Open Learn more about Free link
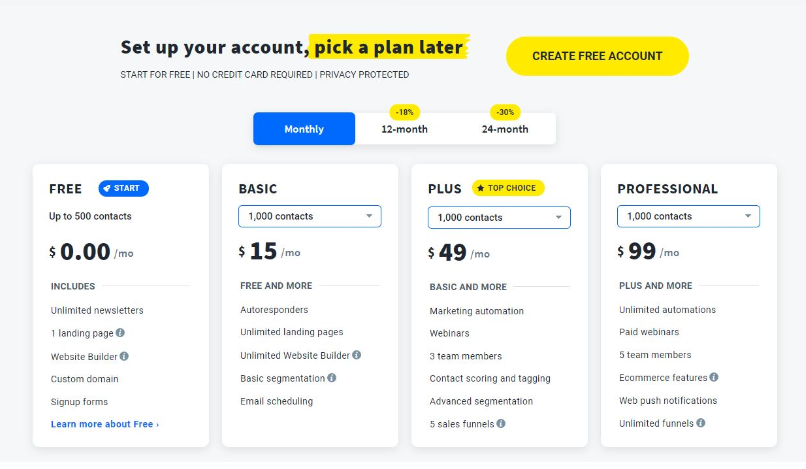The height and width of the screenshot is (469, 806). pos(105,424)
